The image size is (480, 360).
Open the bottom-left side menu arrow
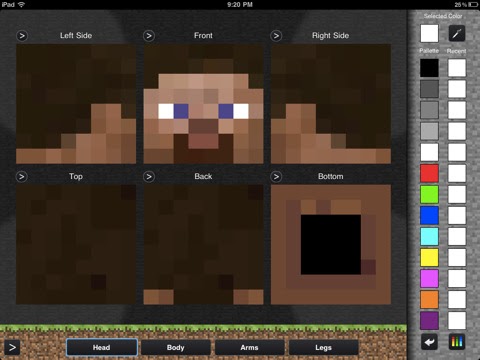click(x=12, y=347)
